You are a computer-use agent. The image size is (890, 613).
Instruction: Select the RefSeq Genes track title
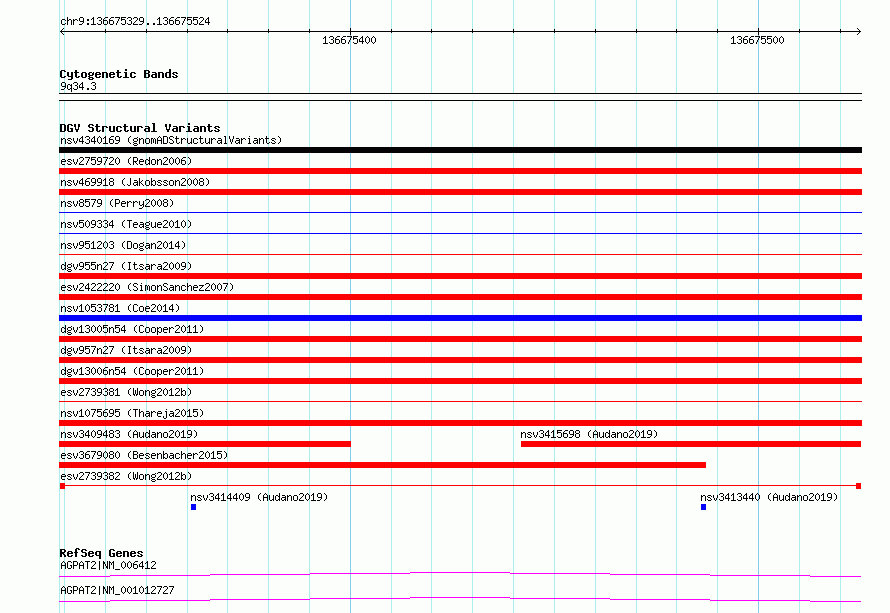(x=102, y=553)
